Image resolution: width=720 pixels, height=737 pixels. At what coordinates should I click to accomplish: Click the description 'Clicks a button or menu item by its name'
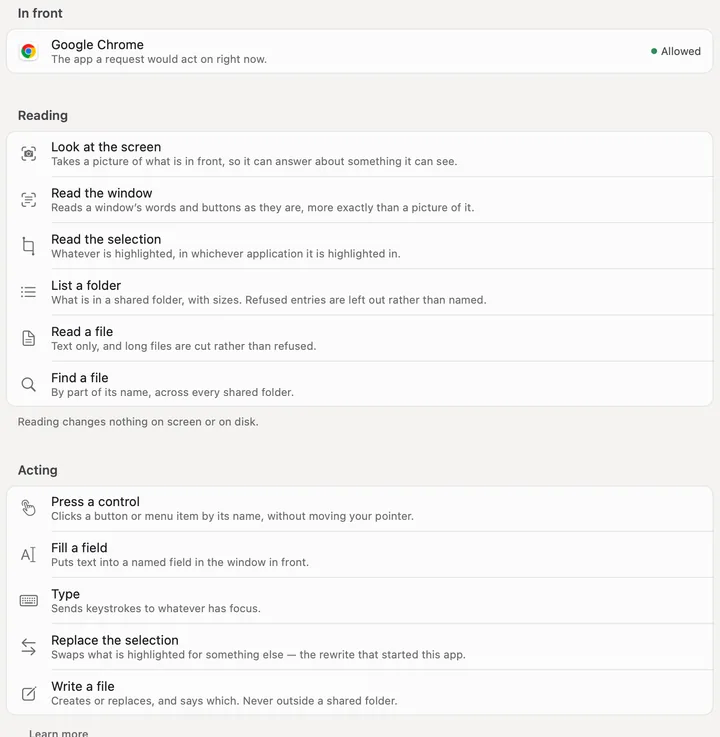click(233, 516)
